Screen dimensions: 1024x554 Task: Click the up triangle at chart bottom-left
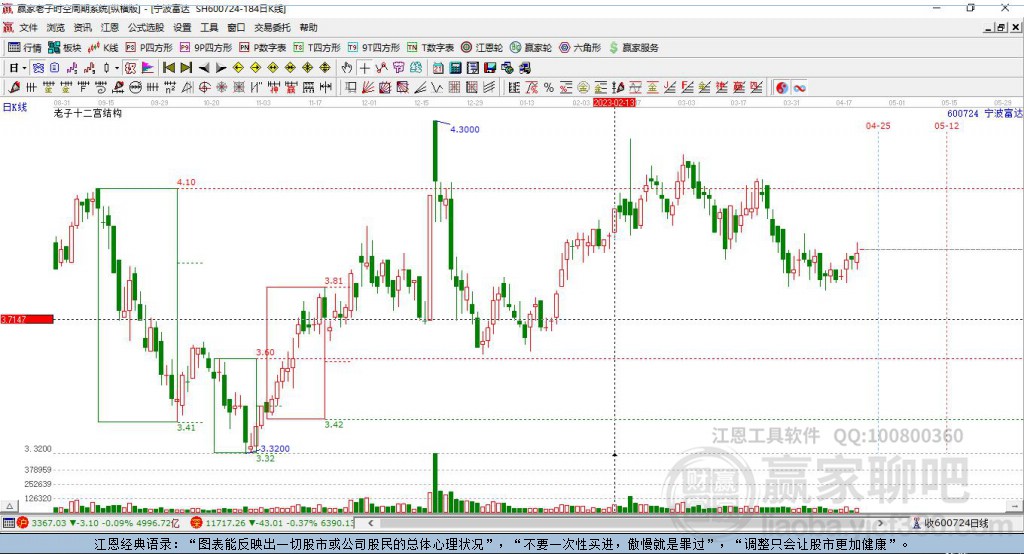point(9,506)
